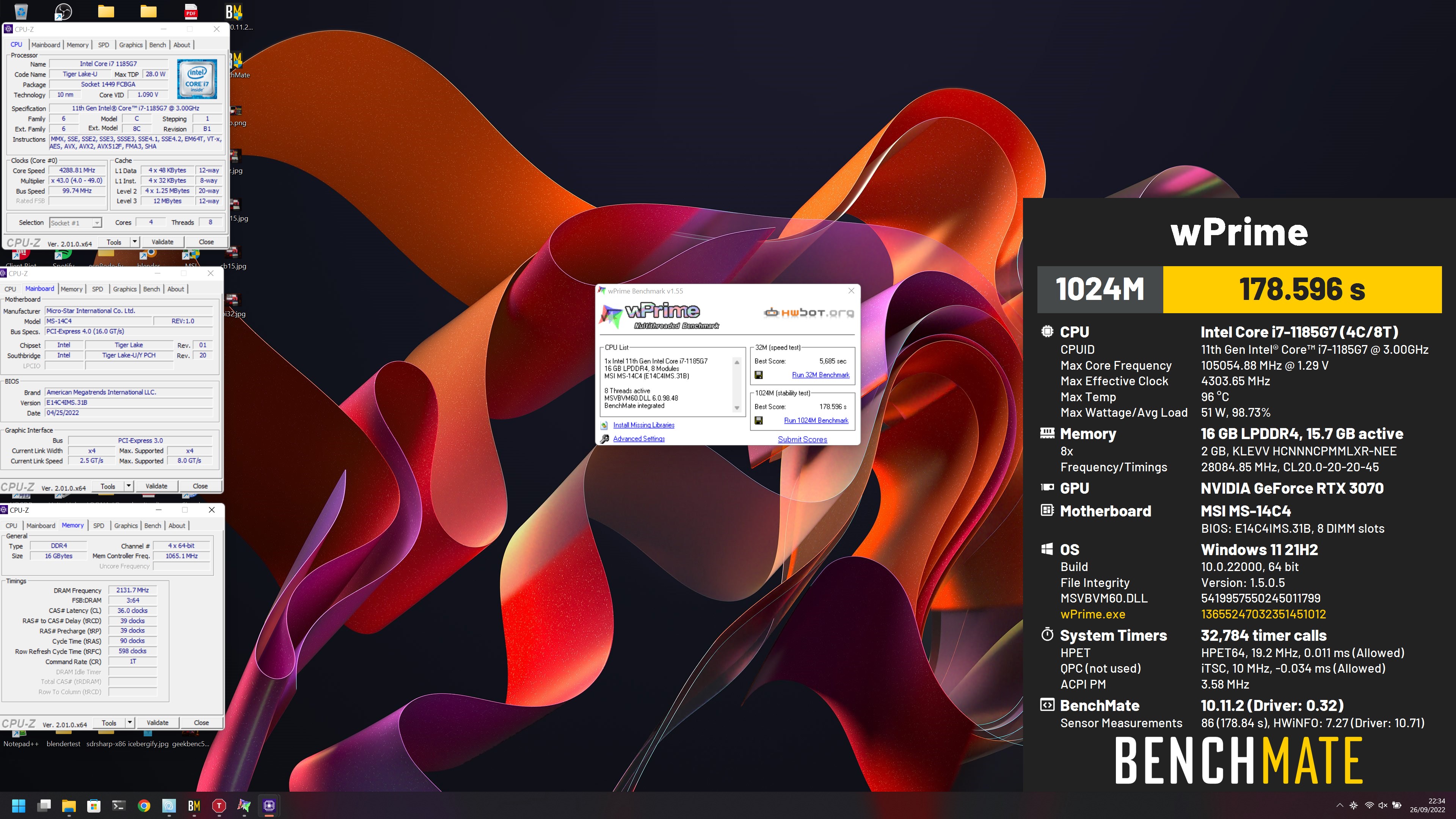Viewport: 1456px width, 819px height.
Task: Click the wrench icon beside Advanced Settings
Action: point(604,439)
